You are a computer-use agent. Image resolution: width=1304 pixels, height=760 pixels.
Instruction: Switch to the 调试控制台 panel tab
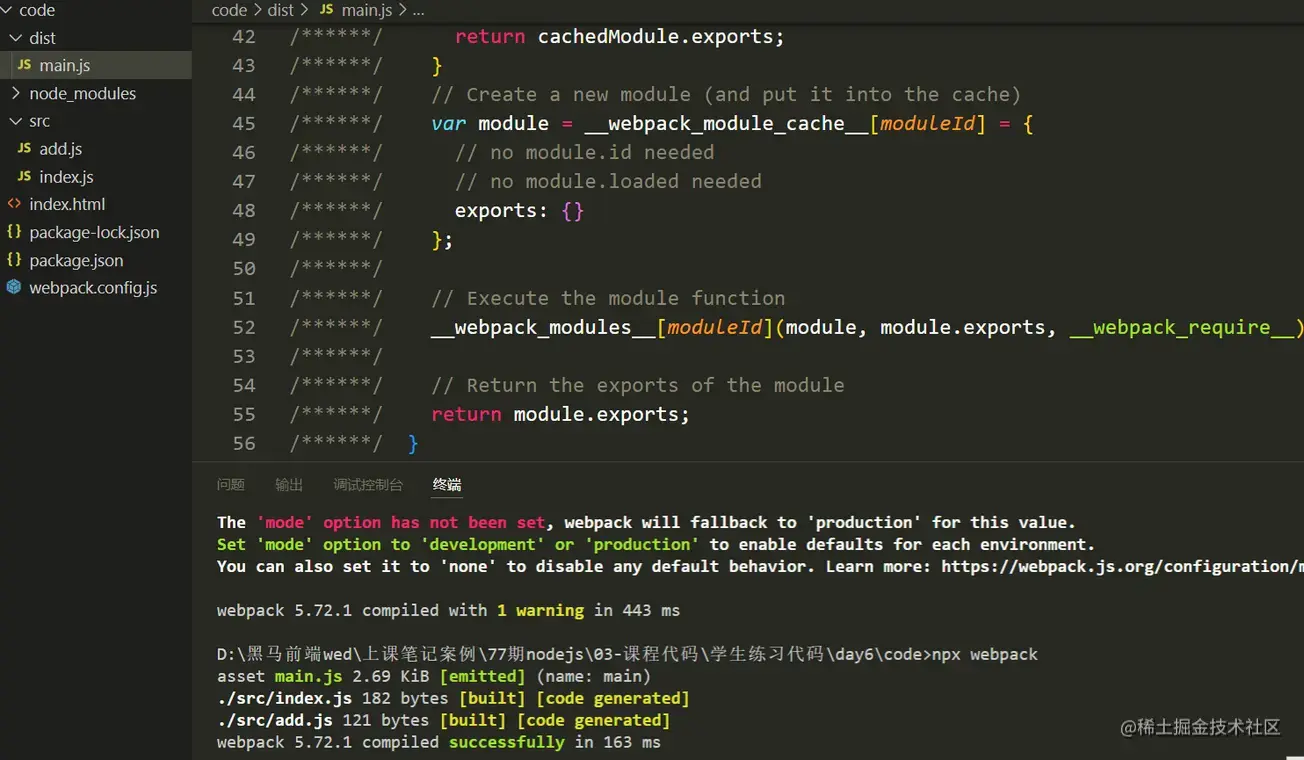point(368,484)
